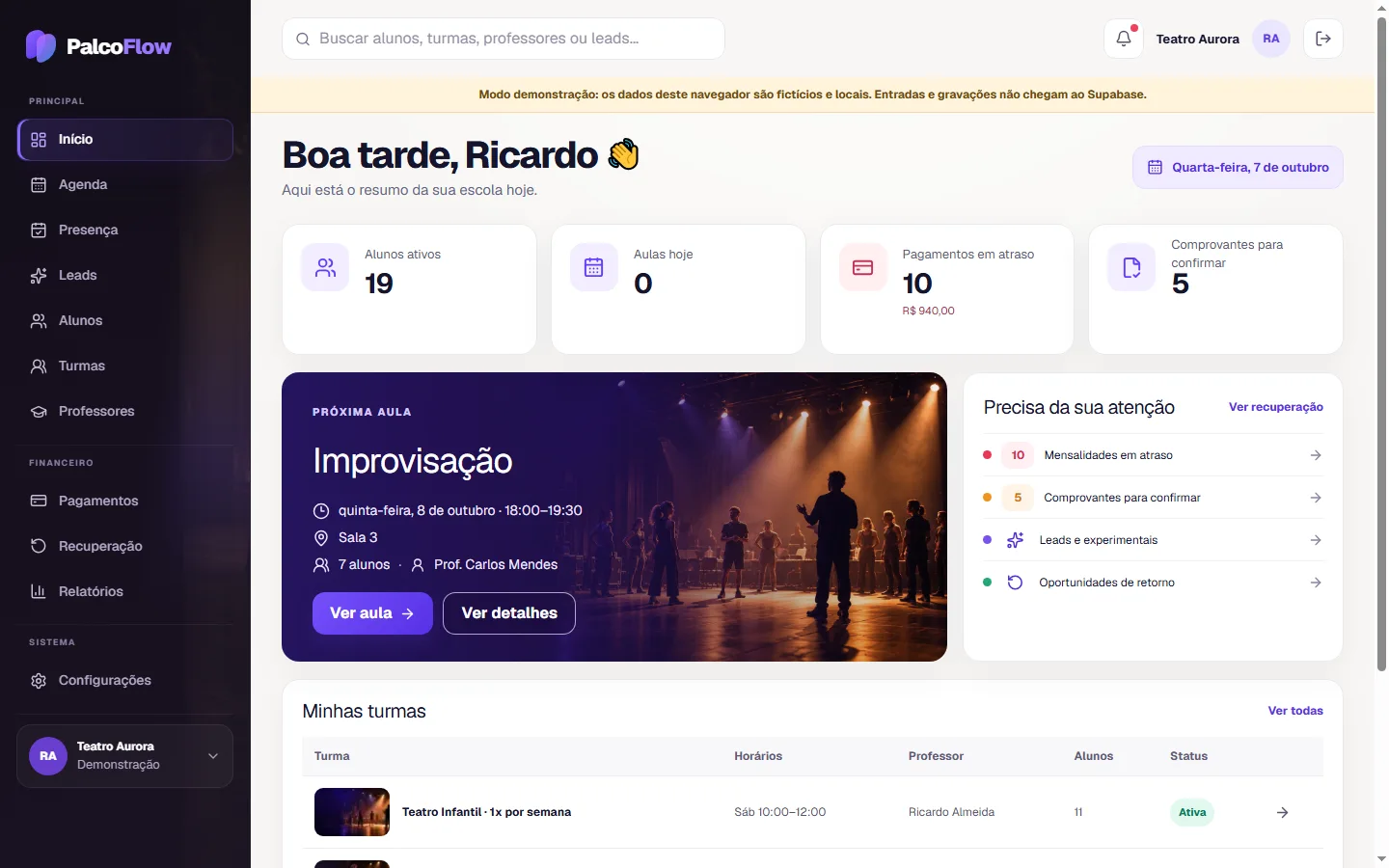
Task: Navigate to Leads in the sidebar
Action: coord(125,276)
